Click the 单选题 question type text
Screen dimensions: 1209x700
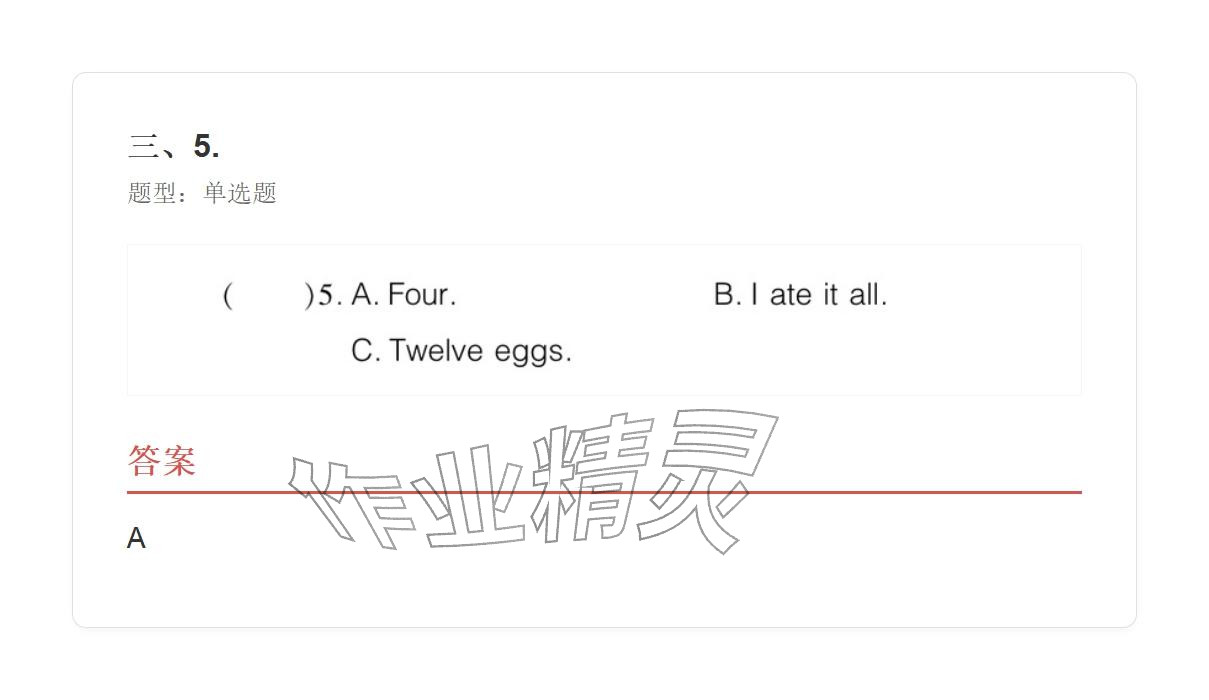click(240, 193)
